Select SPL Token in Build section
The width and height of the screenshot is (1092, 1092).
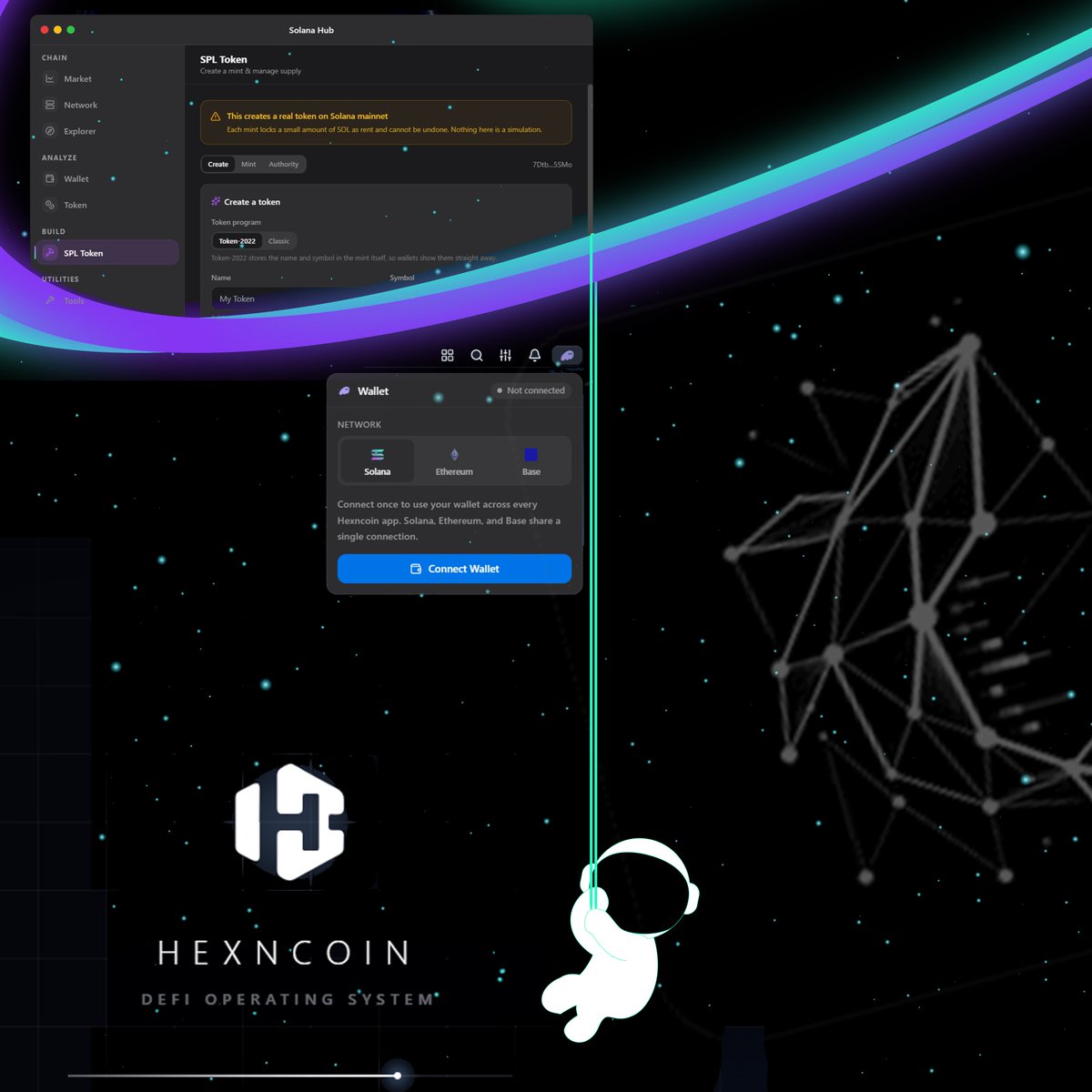(x=107, y=253)
